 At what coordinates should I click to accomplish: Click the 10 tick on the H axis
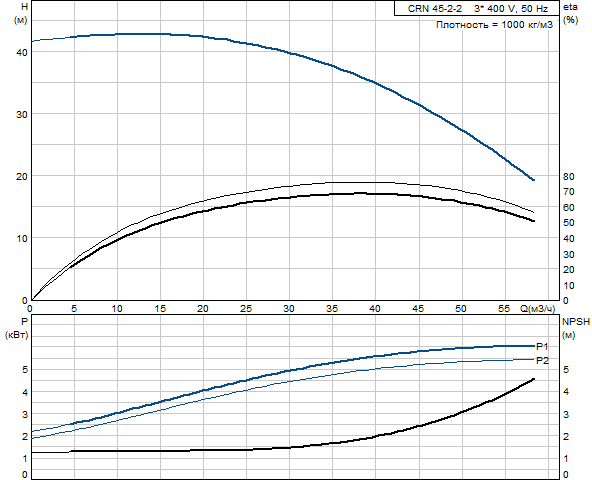(22, 238)
